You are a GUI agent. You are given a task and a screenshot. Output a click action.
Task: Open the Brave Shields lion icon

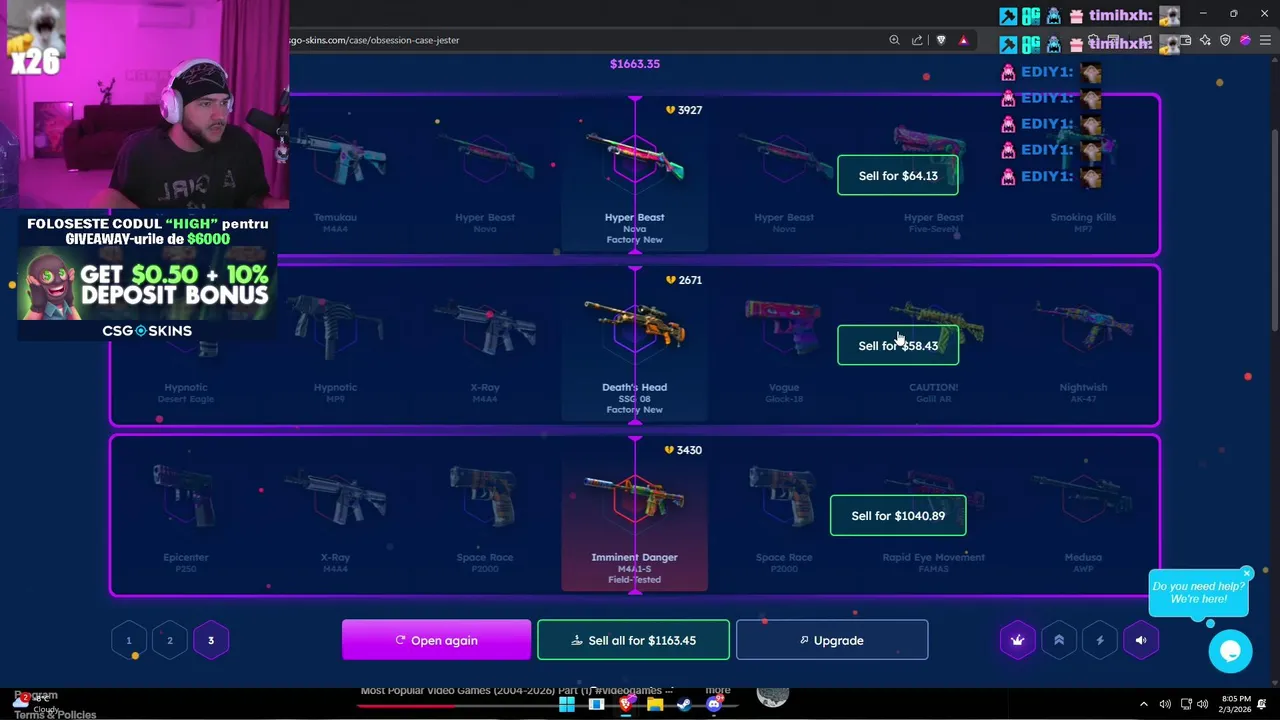tap(941, 40)
